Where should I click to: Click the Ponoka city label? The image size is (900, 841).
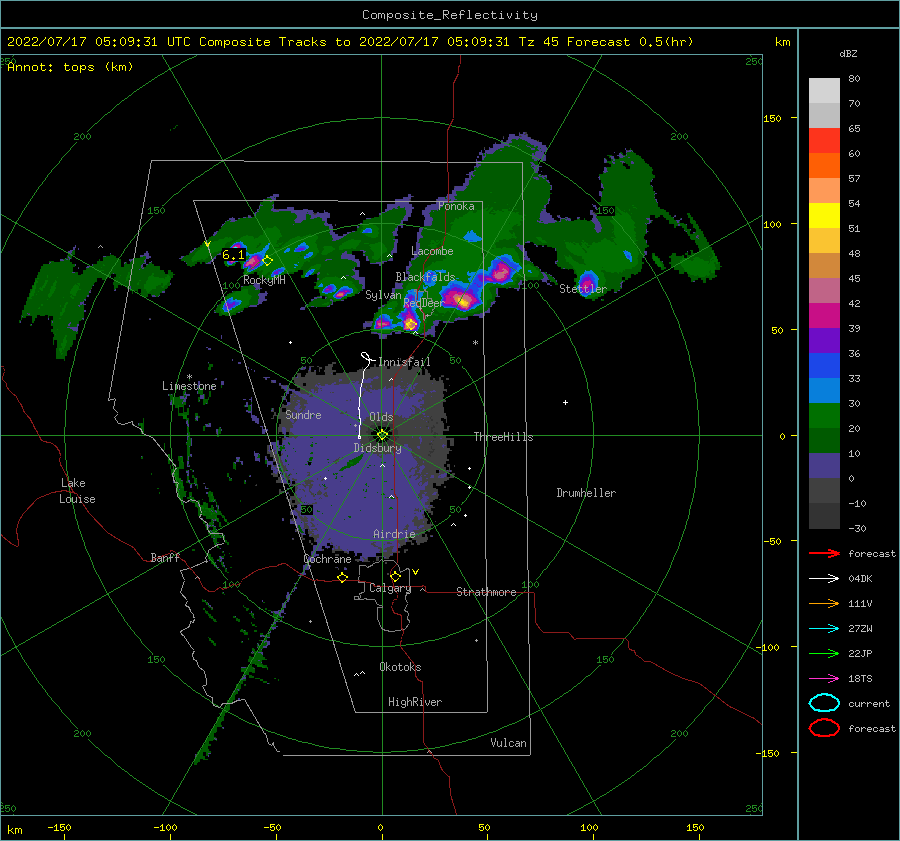coord(456,206)
